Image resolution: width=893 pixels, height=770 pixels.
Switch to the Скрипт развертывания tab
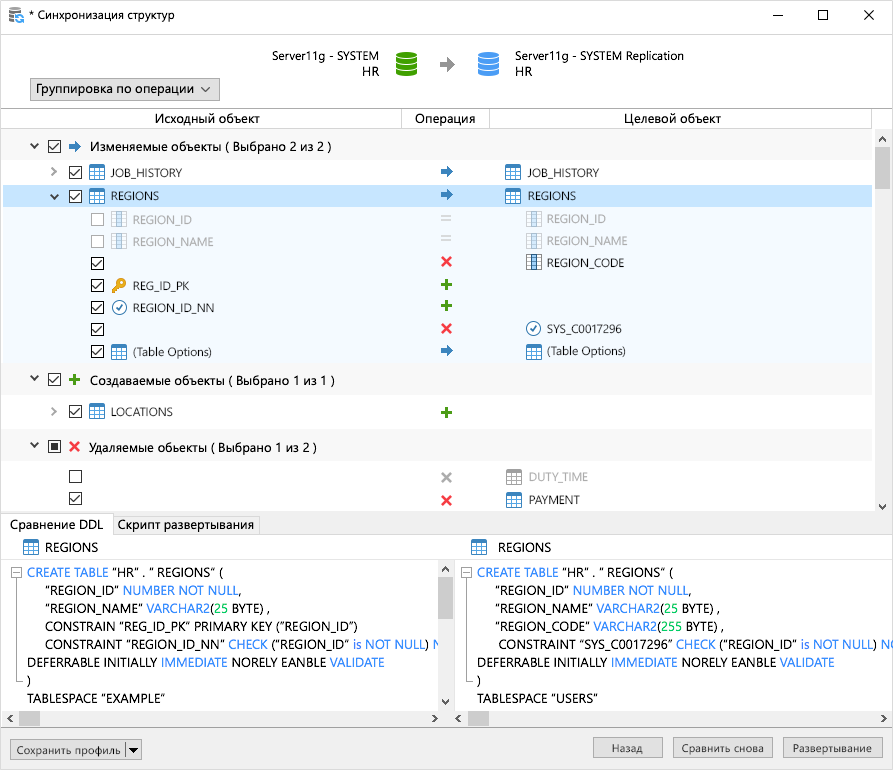[x=187, y=525]
